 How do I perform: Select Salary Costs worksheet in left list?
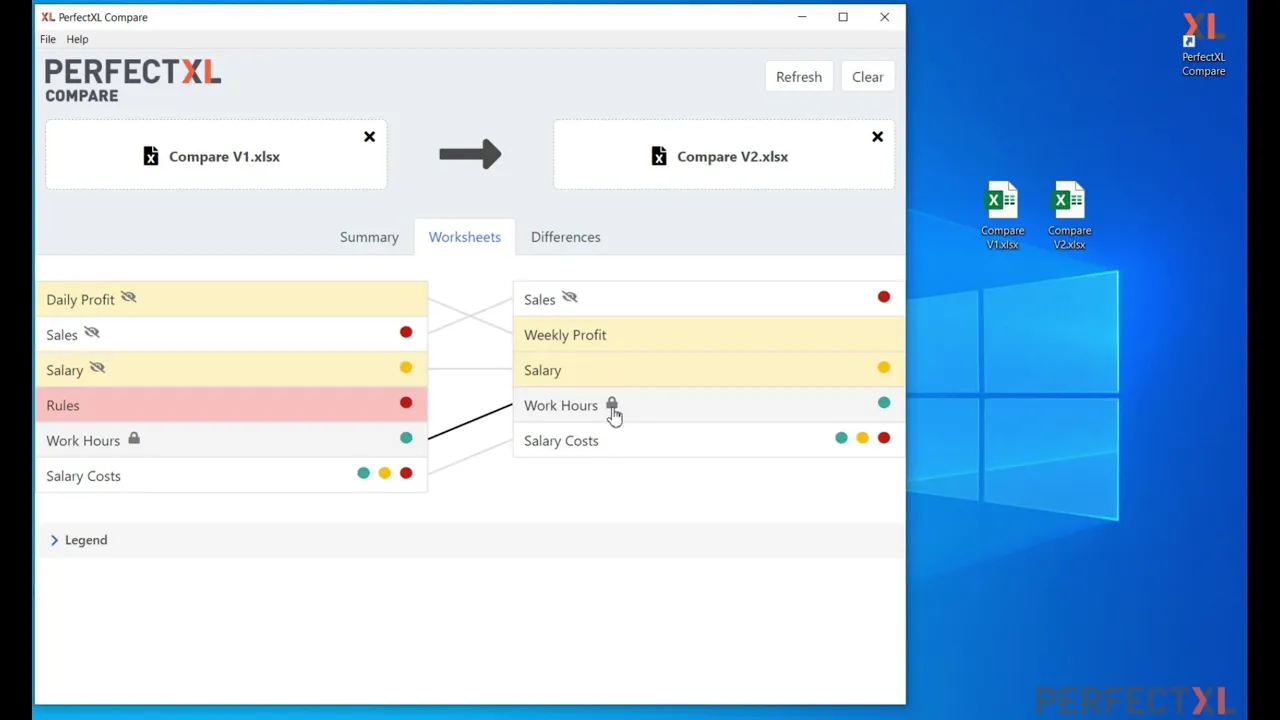(x=231, y=475)
